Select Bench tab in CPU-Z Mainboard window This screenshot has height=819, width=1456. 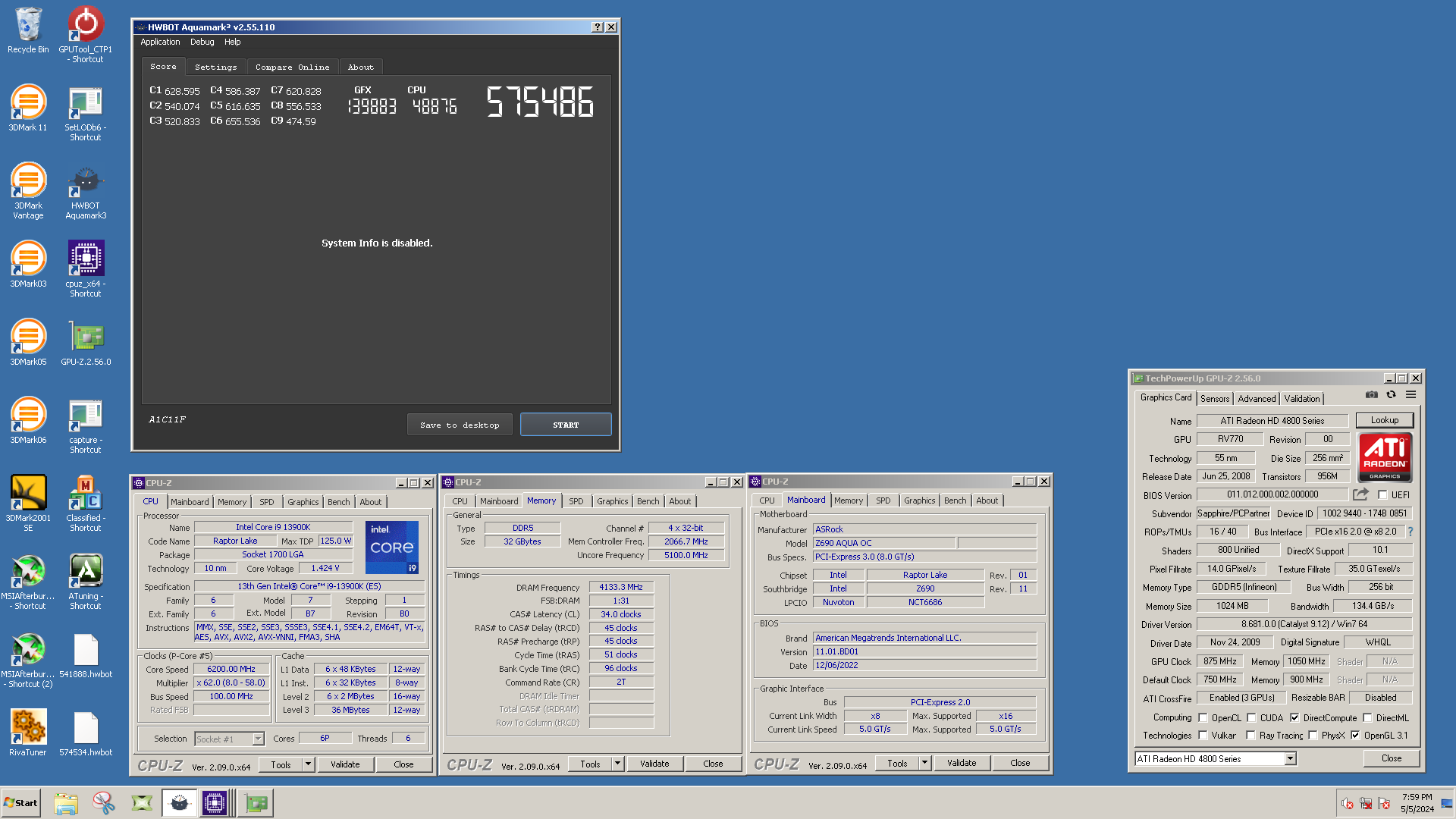pyautogui.click(x=955, y=500)
